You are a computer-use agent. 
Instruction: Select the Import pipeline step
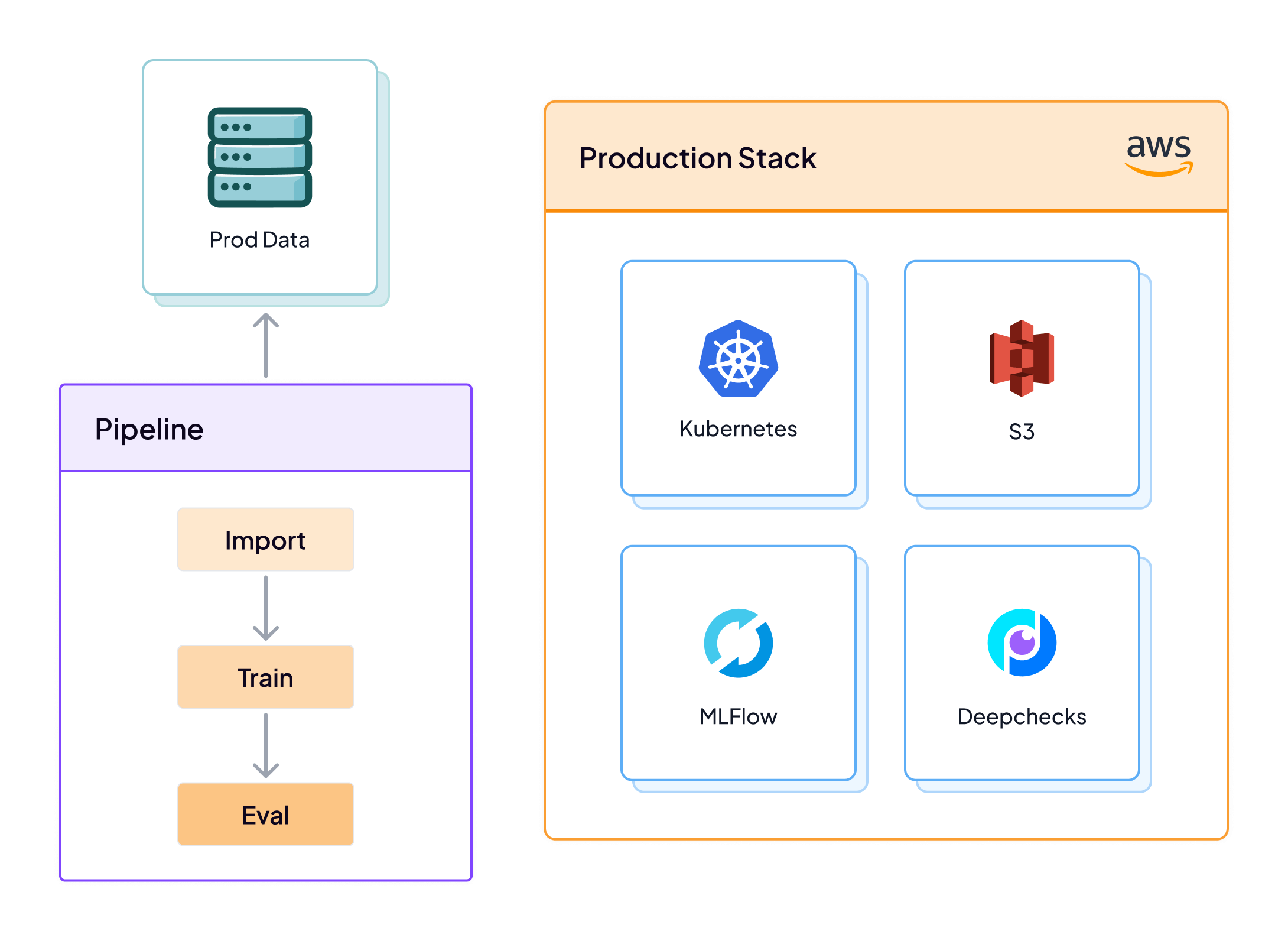tap(265, 539)
